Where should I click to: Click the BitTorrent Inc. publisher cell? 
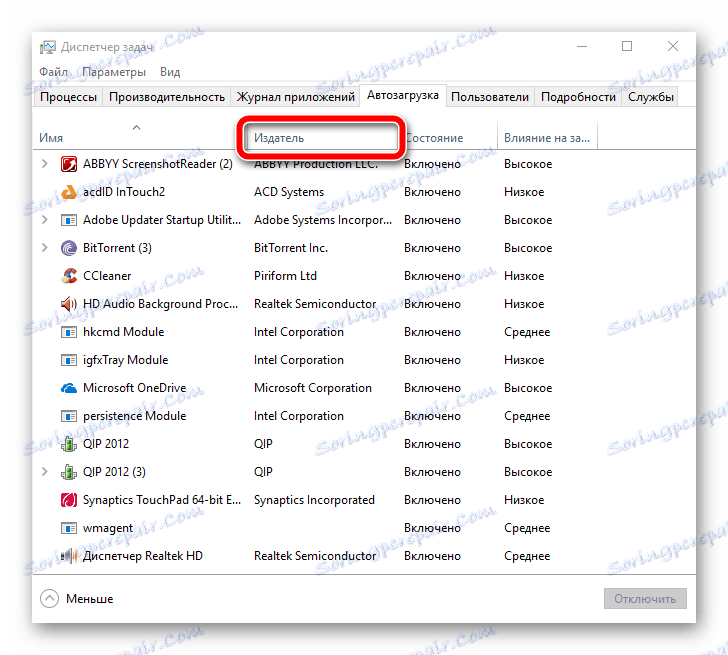[x=291, y=248]
